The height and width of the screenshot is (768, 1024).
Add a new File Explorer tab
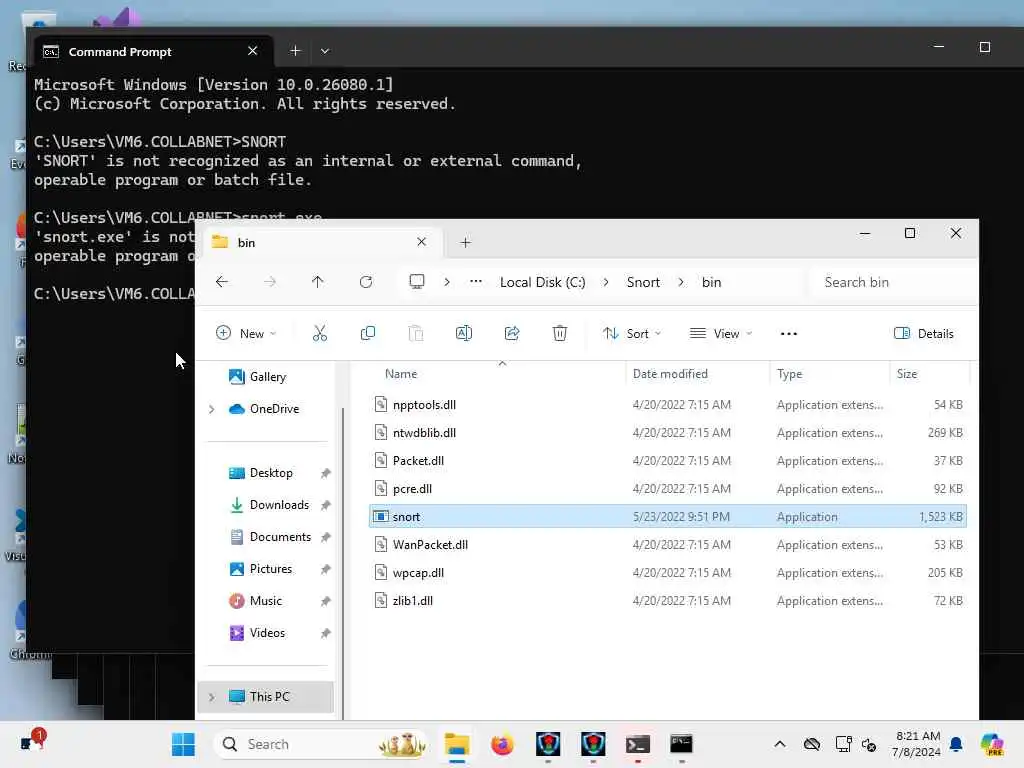[465, 243]
